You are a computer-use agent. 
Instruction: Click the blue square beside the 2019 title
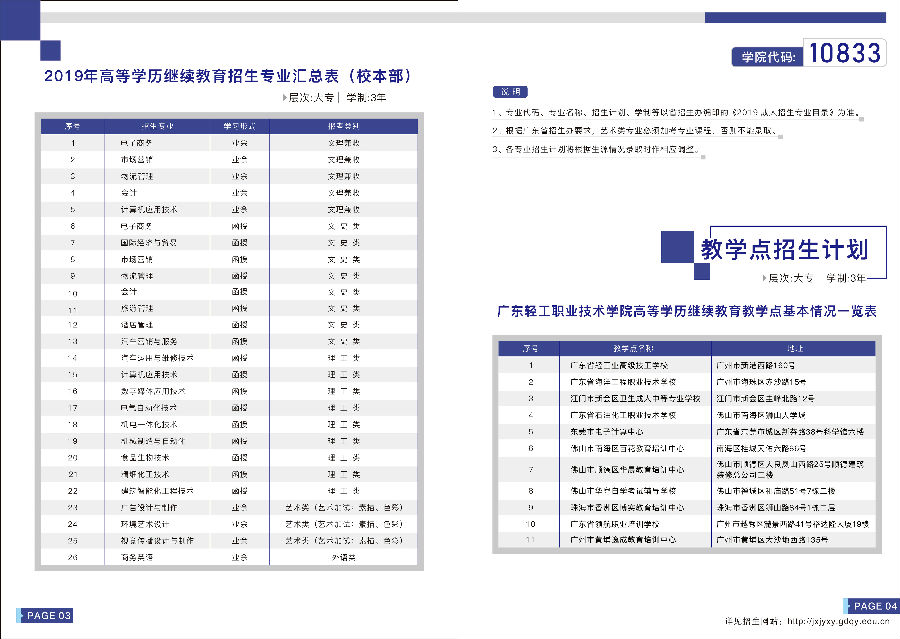point(50,51)
